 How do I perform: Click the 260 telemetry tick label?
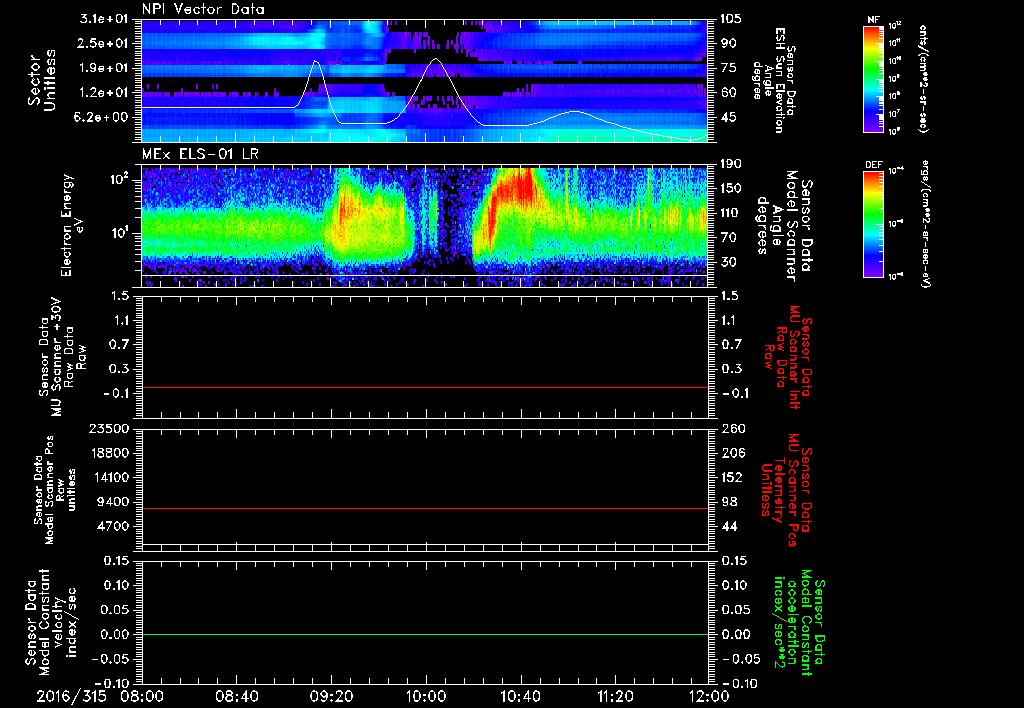(x=733, y=428)
